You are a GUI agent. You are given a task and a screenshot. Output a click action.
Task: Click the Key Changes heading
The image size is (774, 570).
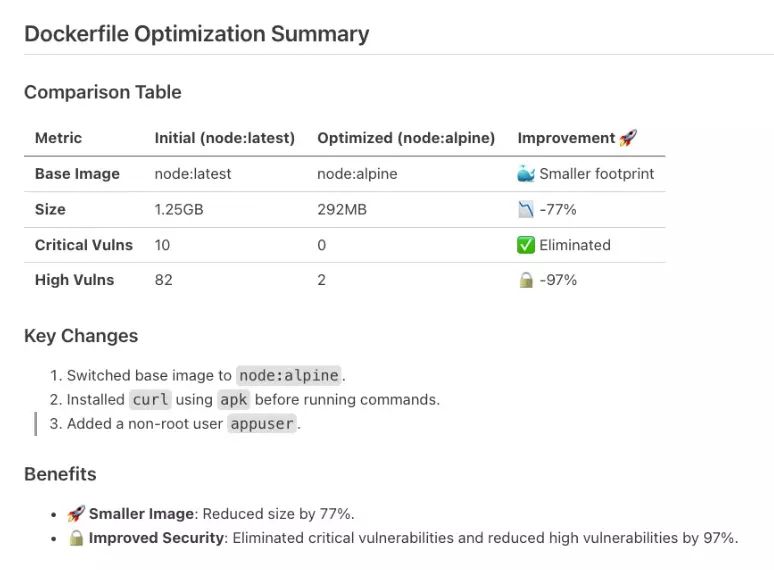tap(81, 336)
